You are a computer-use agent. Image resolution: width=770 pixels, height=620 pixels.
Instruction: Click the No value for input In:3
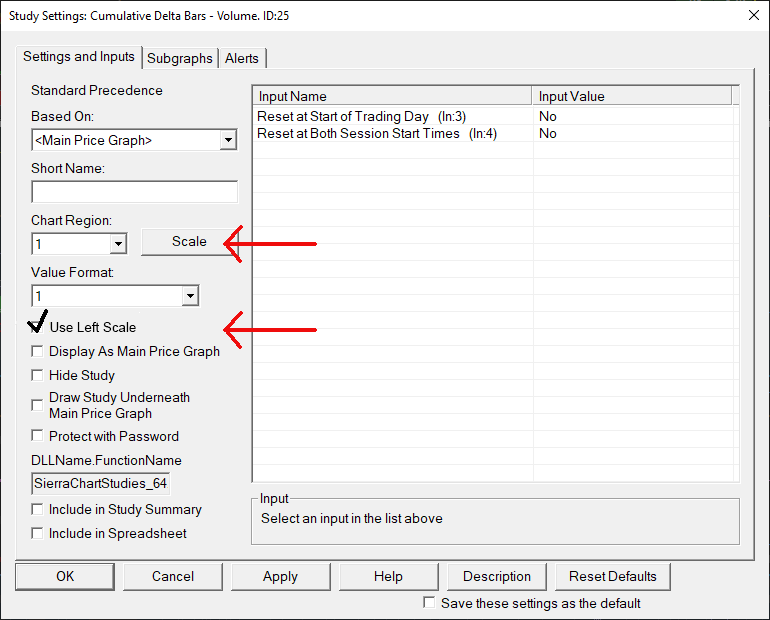(548, 116)
